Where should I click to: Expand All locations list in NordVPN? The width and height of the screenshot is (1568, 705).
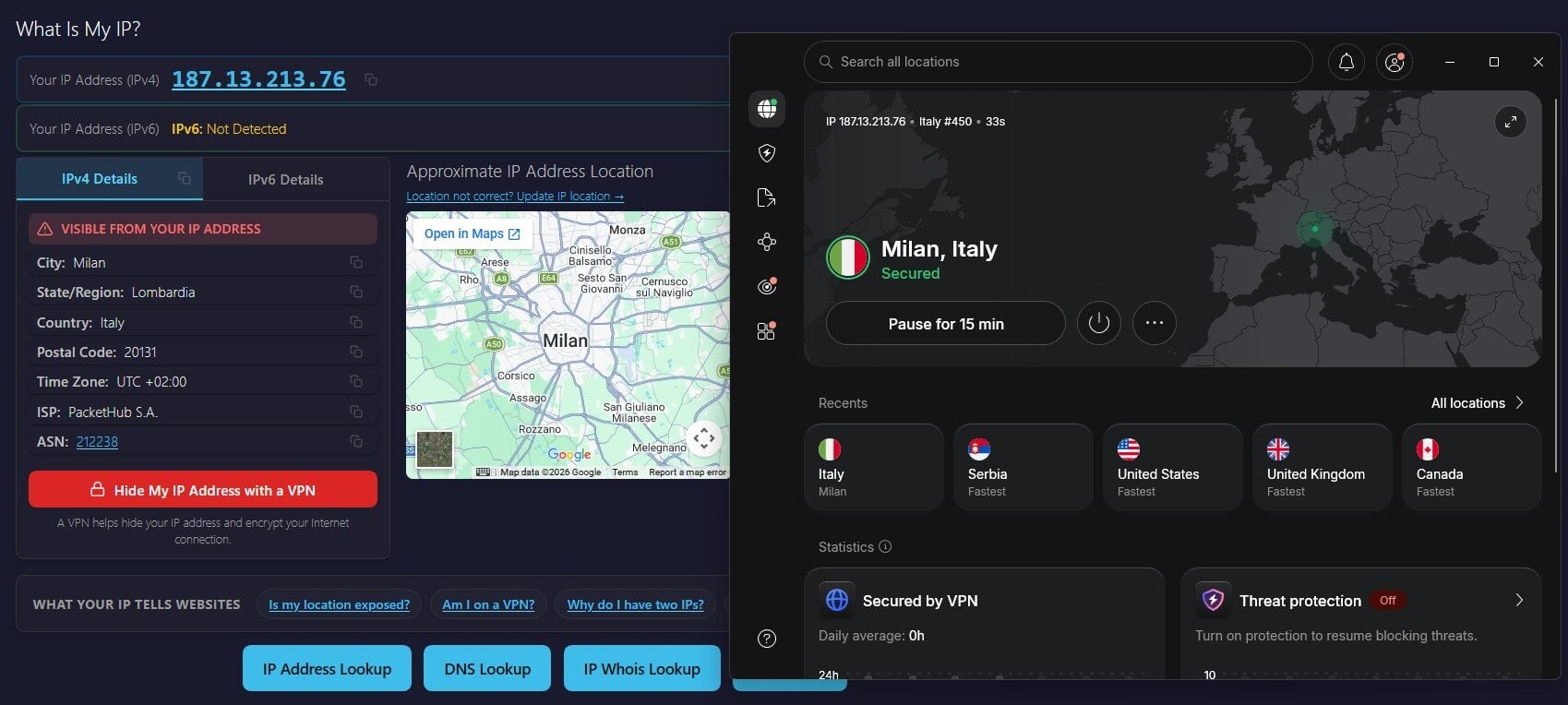tap(1478, 403)
